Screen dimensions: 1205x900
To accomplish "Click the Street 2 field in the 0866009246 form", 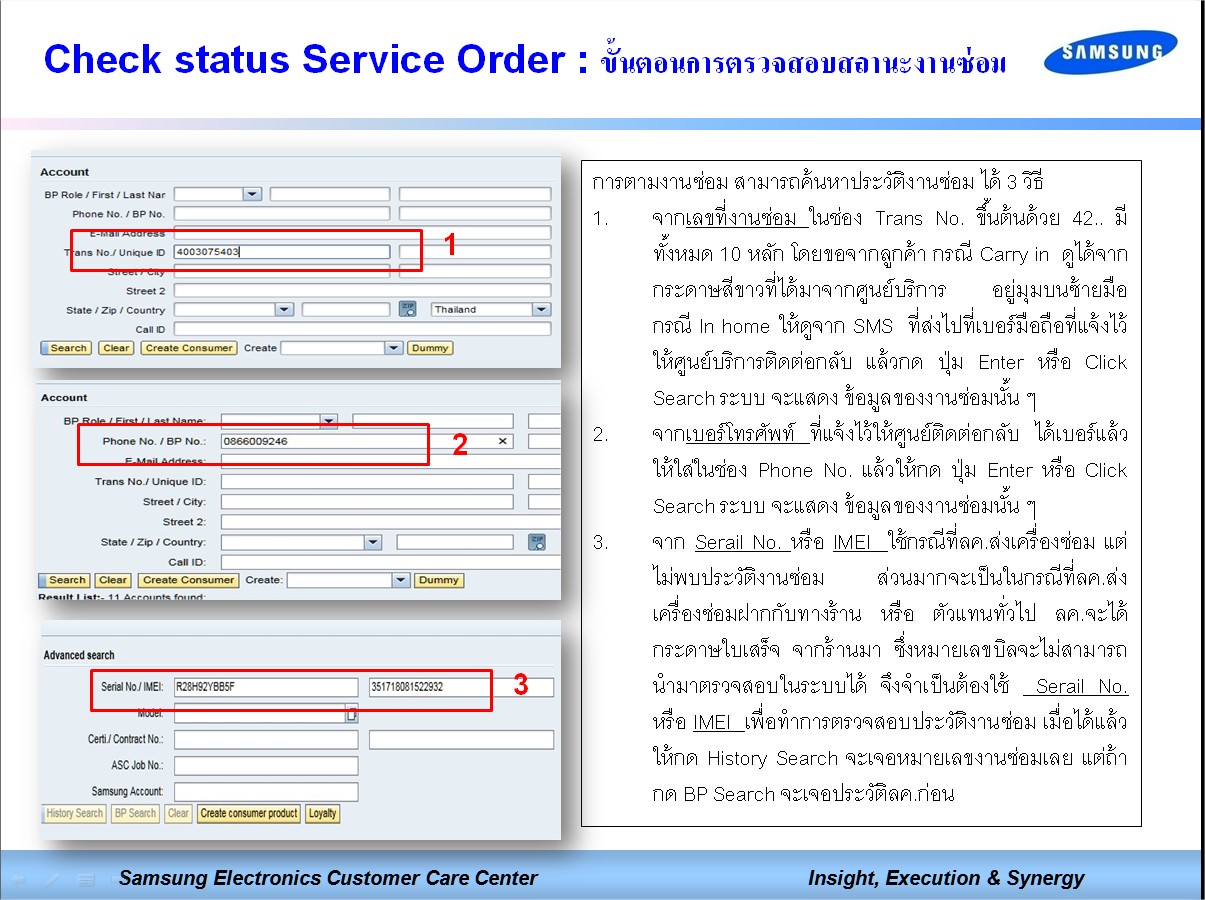I will click(x=390, y=522).
